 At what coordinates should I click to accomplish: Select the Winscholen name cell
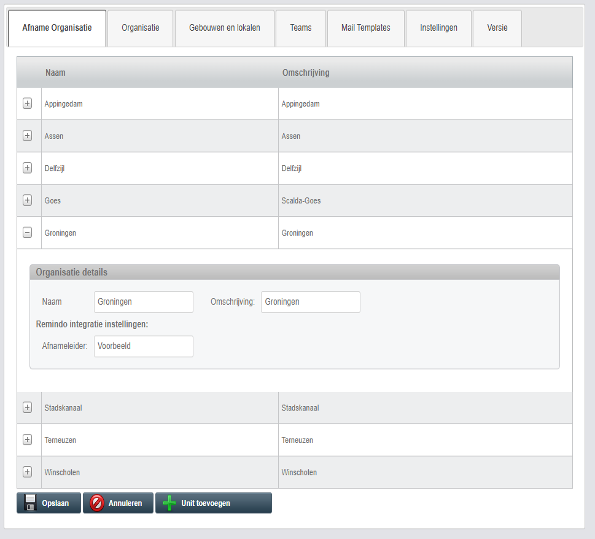(160, 472)
